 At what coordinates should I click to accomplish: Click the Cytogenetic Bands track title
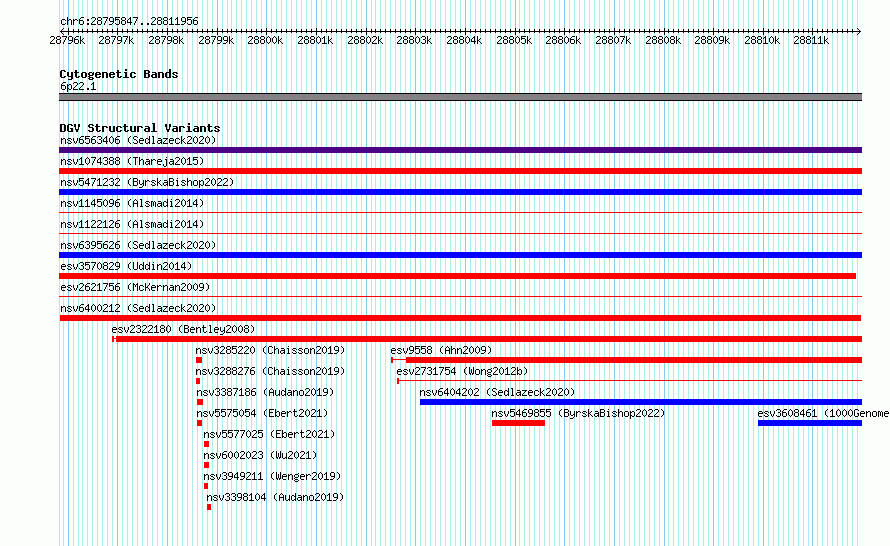119,74
